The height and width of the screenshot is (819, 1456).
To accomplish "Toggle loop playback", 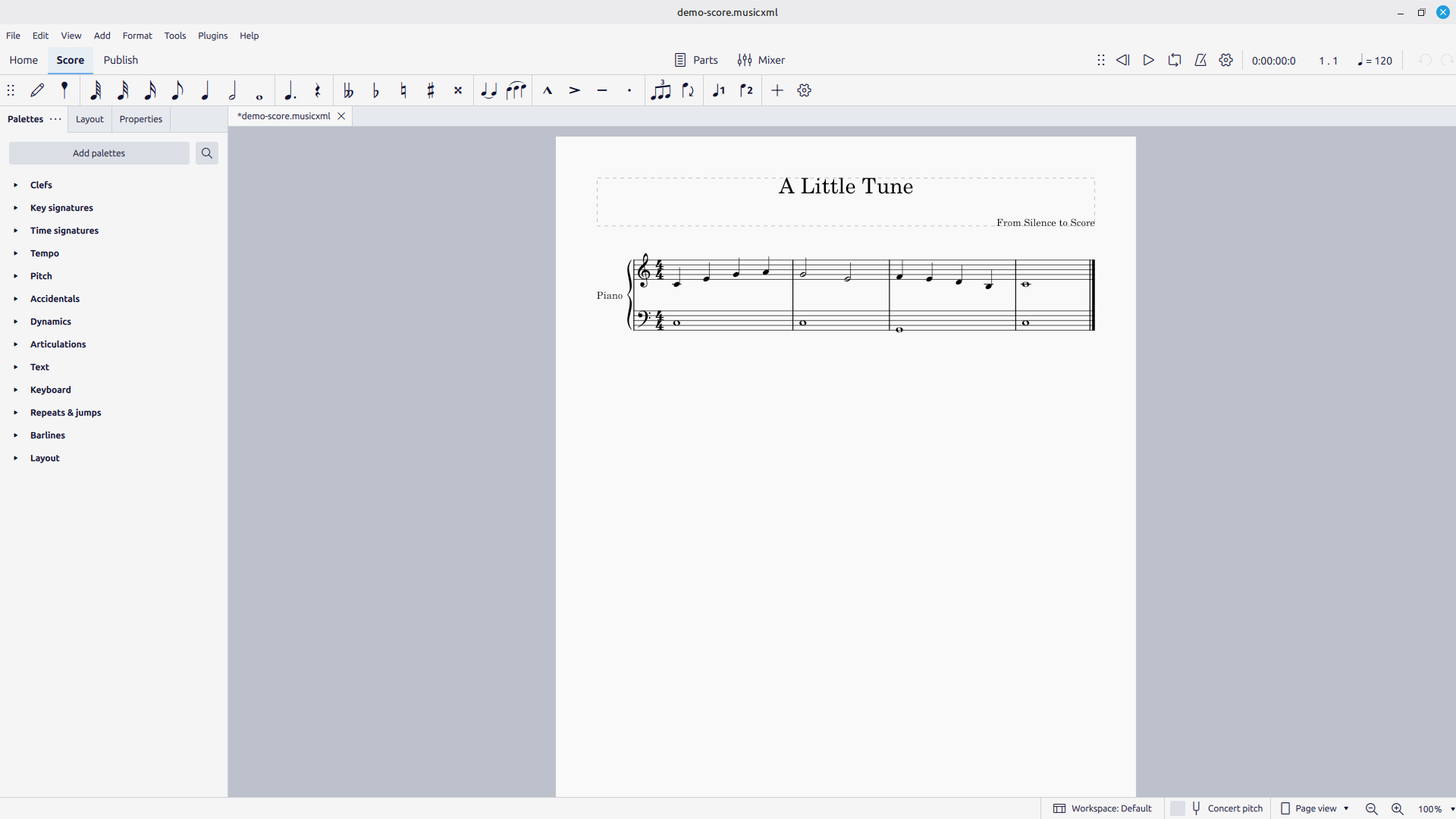I will click(x=1175, y=60).
